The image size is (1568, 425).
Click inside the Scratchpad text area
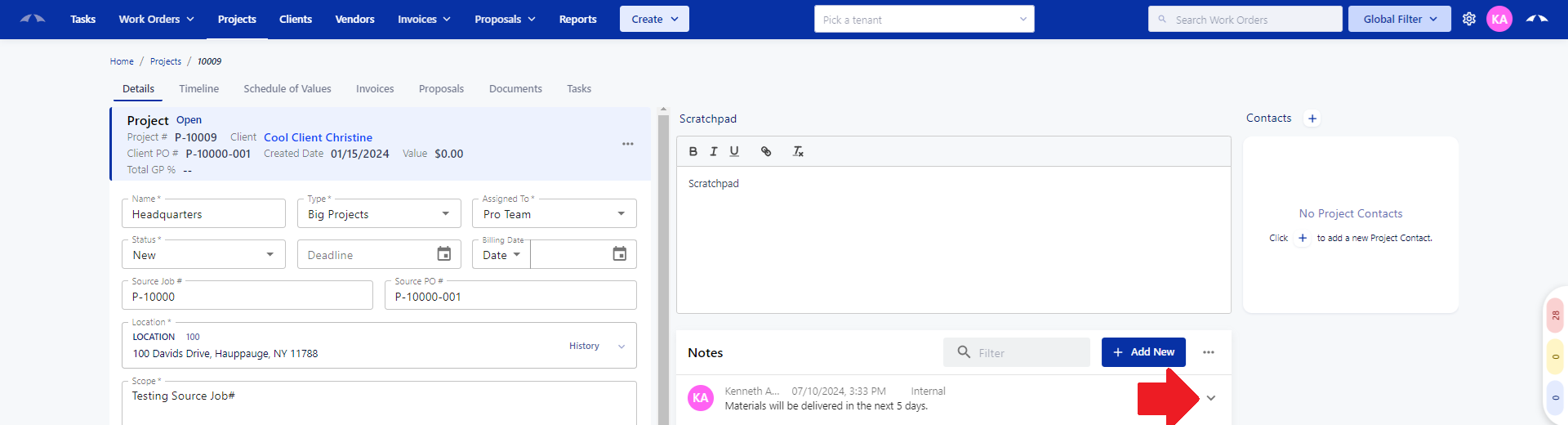coord(954,239)
